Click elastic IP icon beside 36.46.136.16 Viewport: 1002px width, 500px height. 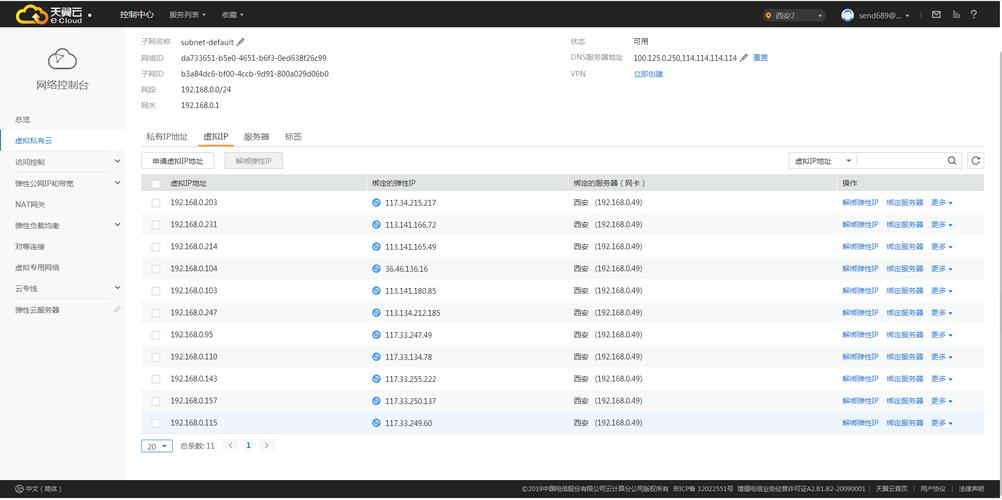coord(376,269)
